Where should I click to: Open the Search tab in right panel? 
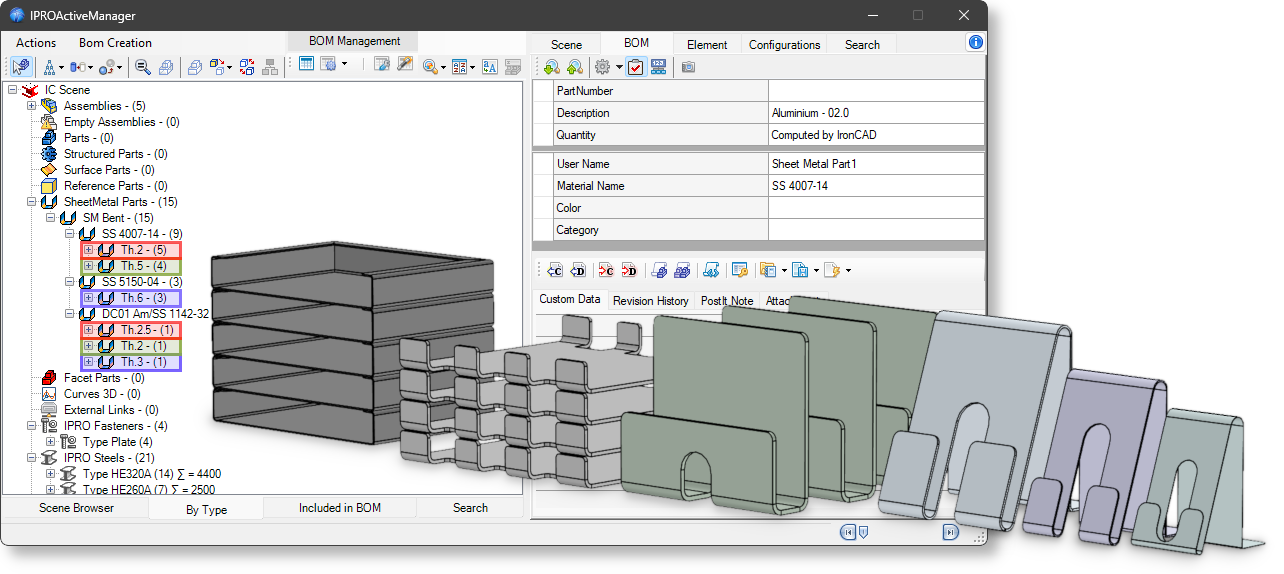pyautogui.click(x=862, y=44)
